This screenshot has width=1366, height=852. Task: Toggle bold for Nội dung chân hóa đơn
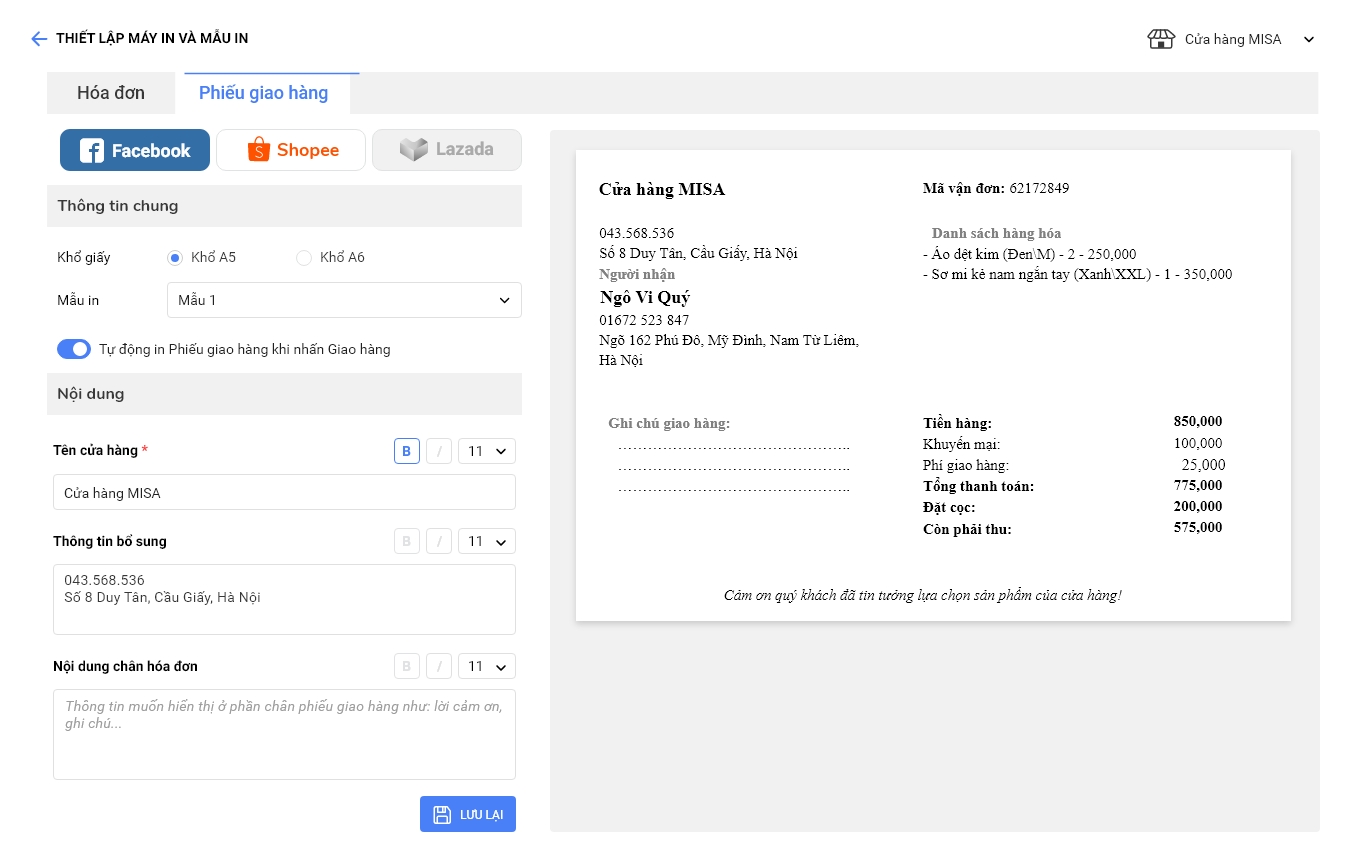[406, 666]
